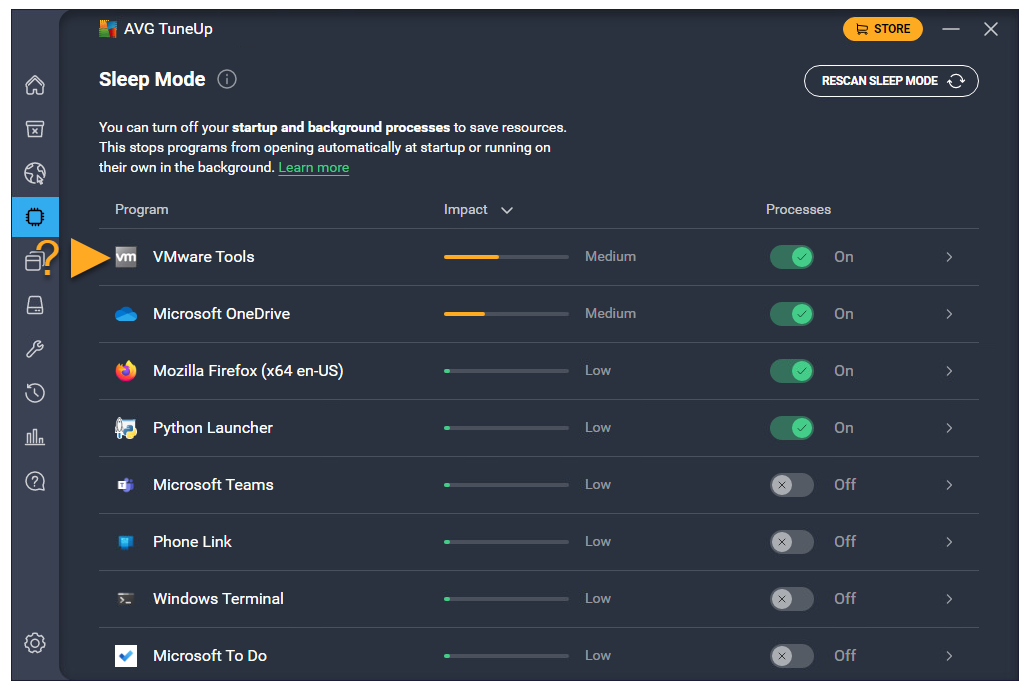This screenshot has height=691, width=1028.
Task: Select the wrench fix problems sidebar icon
Action: point(35,349)
